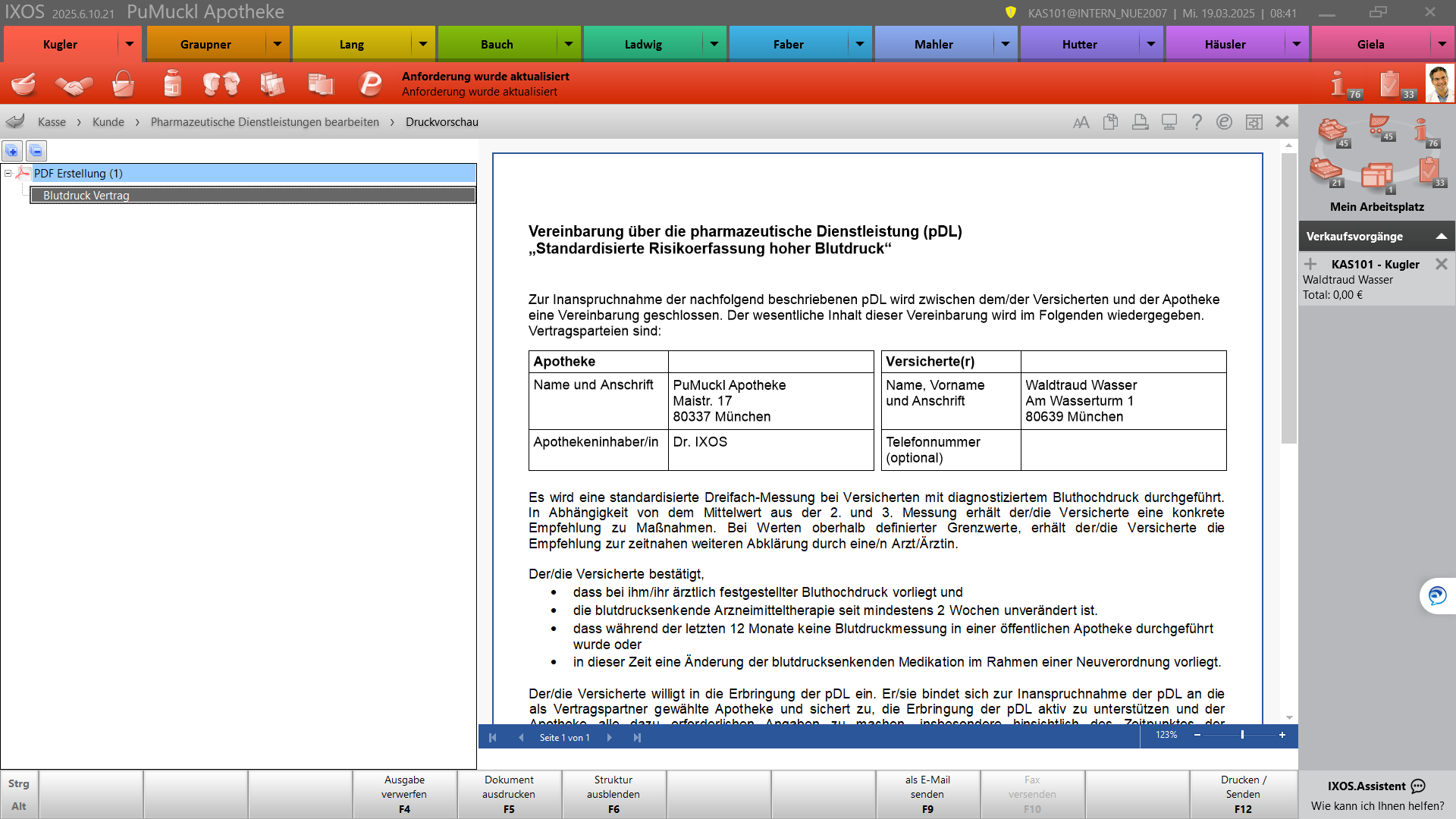The width and height of the screenshot is (1456, 819).
Task: Navigate to Kunde breadcrumb
Action: tap(108, 122)
